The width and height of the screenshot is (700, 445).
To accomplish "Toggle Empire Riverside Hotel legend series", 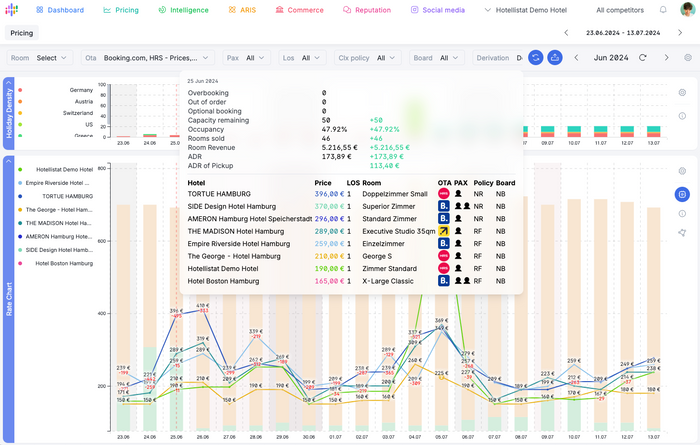I will pos(54,183).
